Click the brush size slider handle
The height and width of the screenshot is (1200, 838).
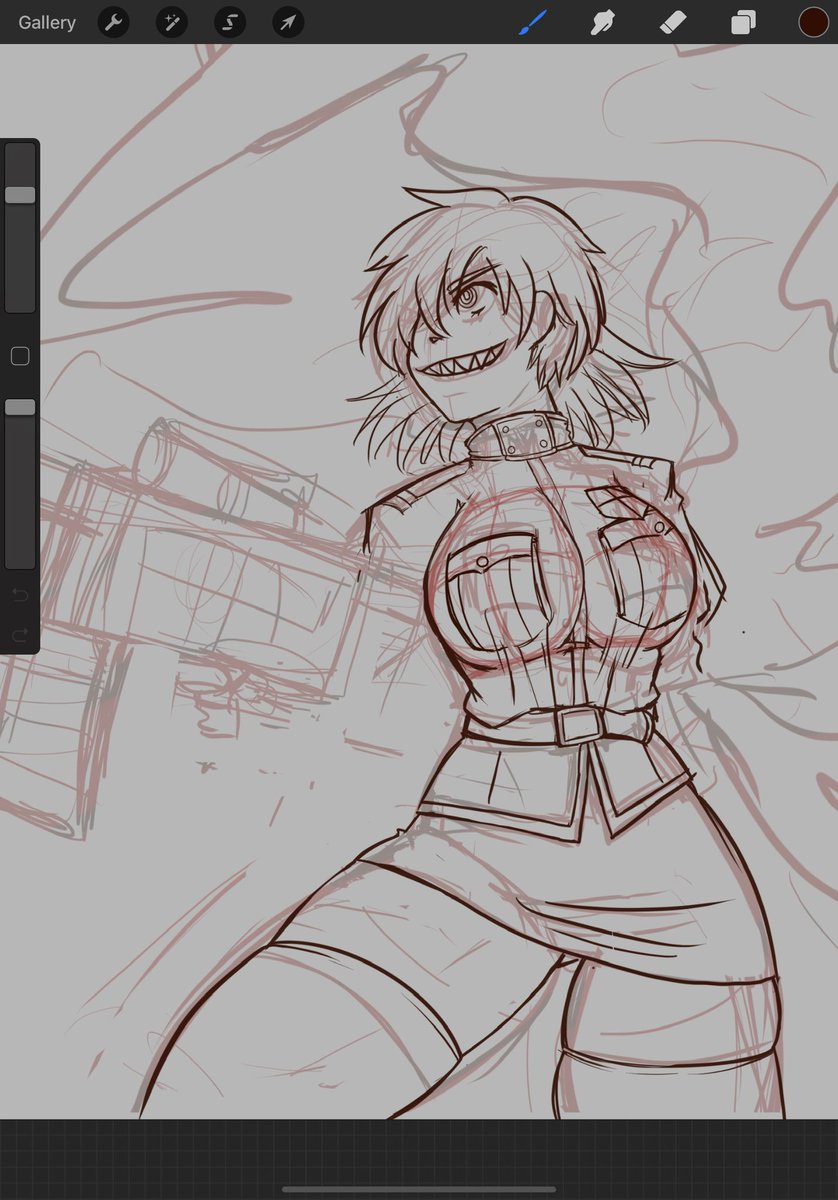(20, 195)
